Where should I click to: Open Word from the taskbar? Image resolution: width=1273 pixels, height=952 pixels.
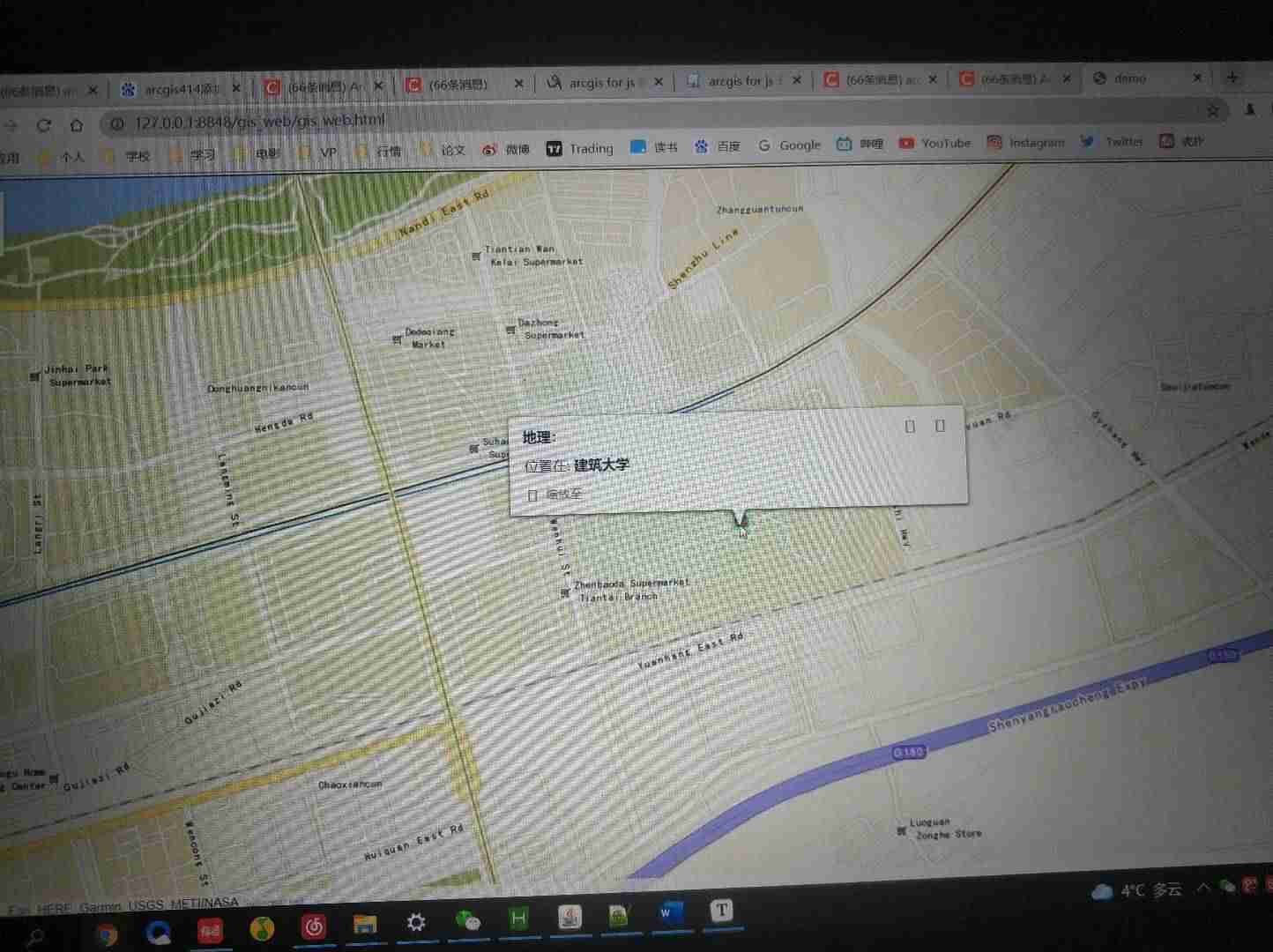(670, 914)
